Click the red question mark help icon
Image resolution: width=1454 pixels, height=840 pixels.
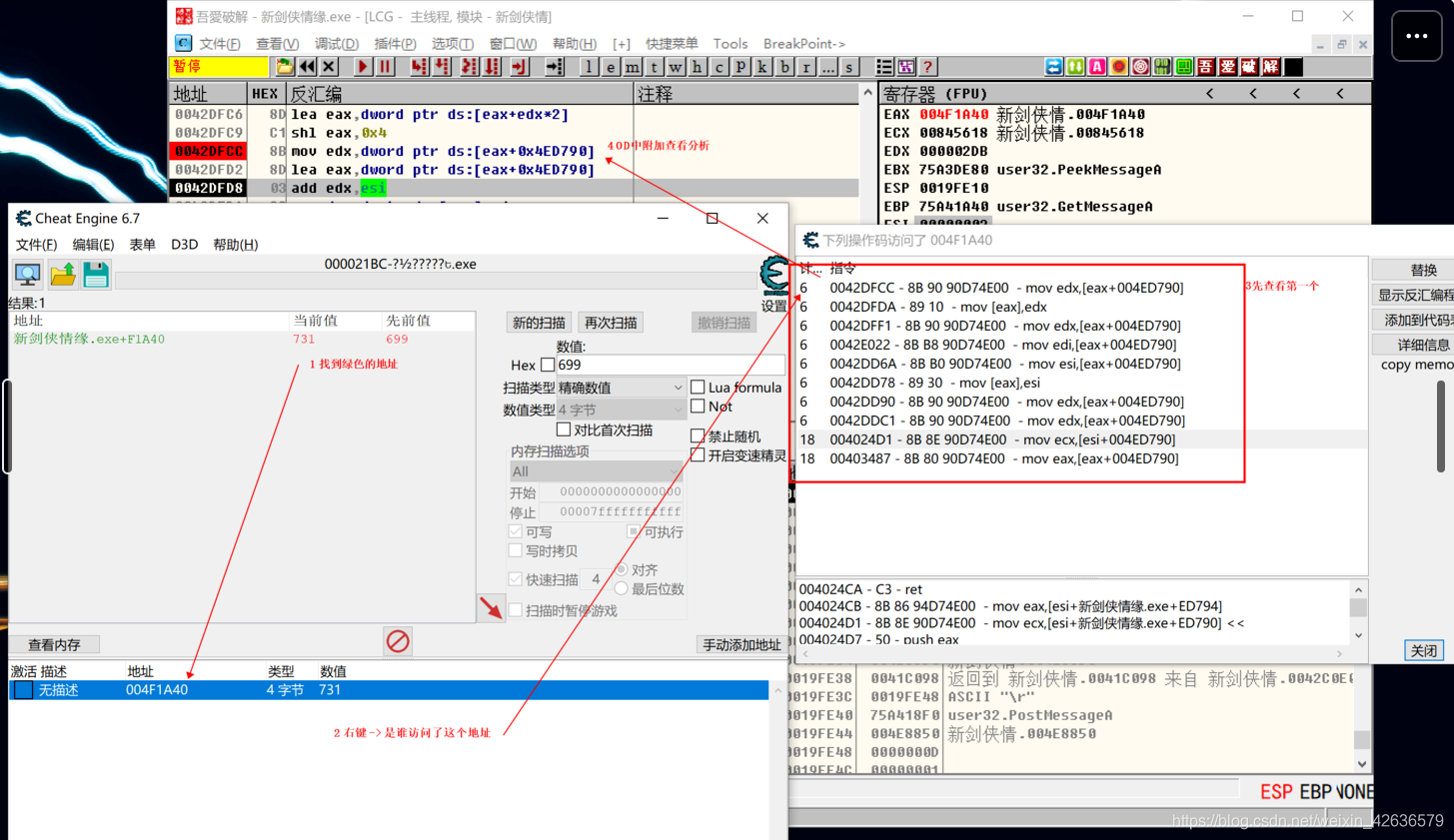click(928, 67)
